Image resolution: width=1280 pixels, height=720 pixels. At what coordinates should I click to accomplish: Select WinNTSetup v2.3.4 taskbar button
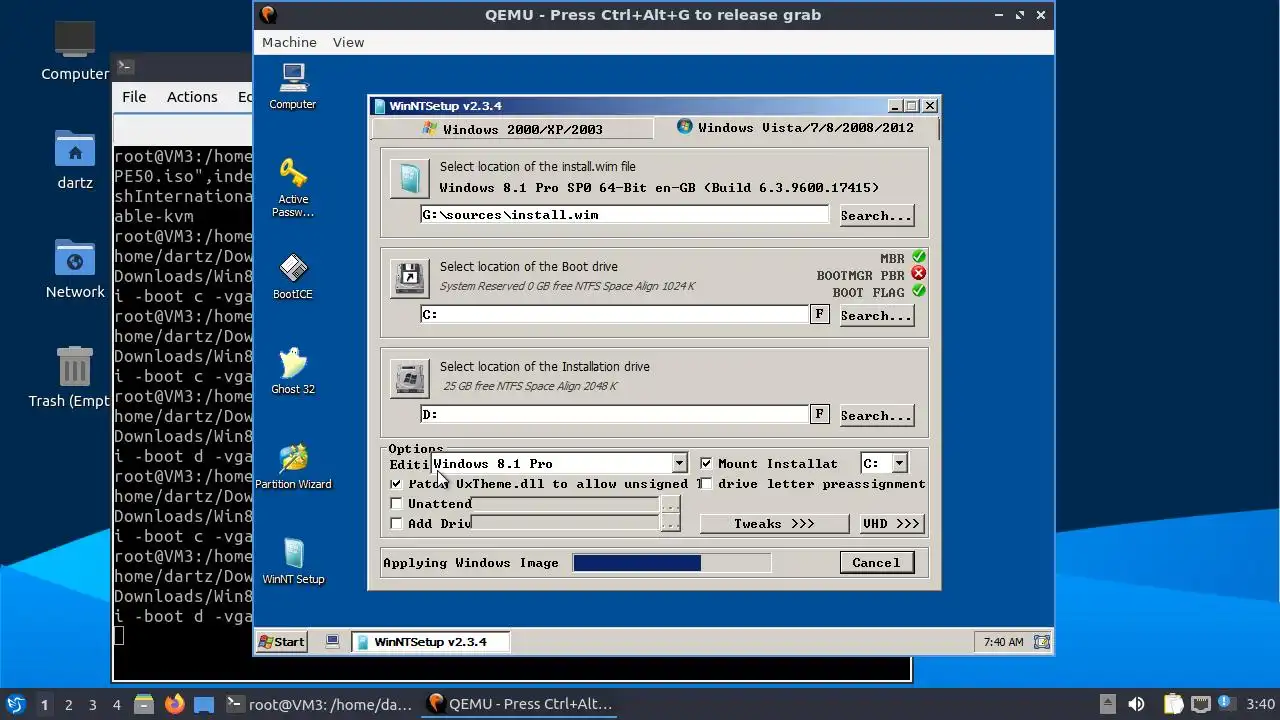pyautogui.click(x=431, y=642)
